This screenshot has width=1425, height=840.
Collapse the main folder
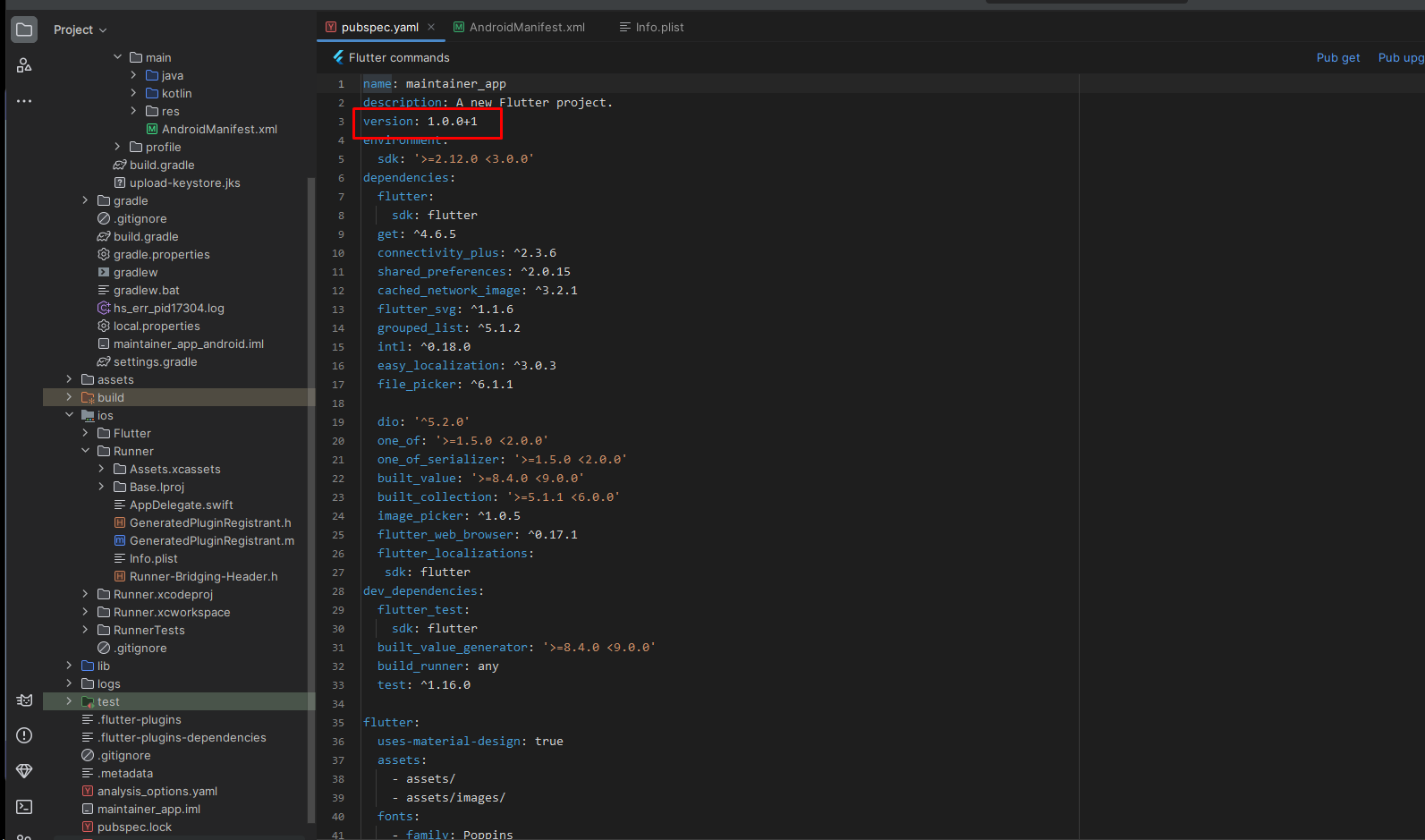[x=117, y=57]
